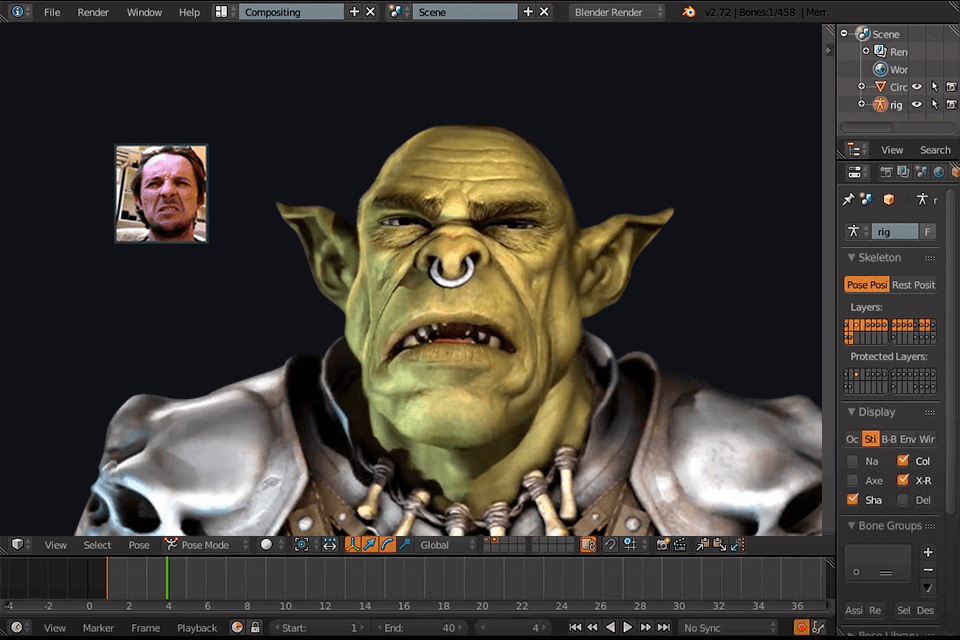Click the camera render restriction icon for Circ
This screenshot has width=960, height=640.
[x=951, y=87]
